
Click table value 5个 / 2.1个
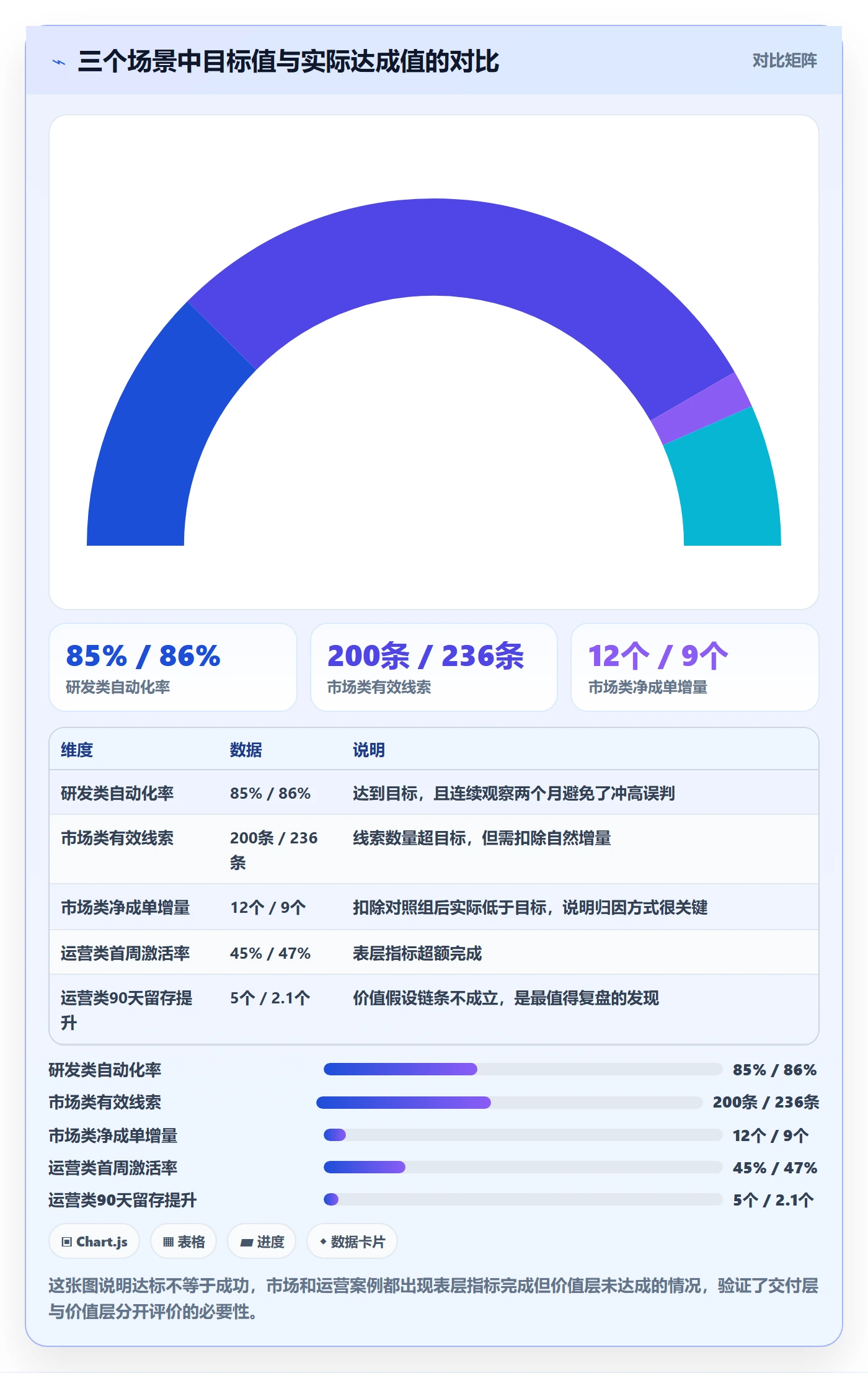click(x=270, y=998)
